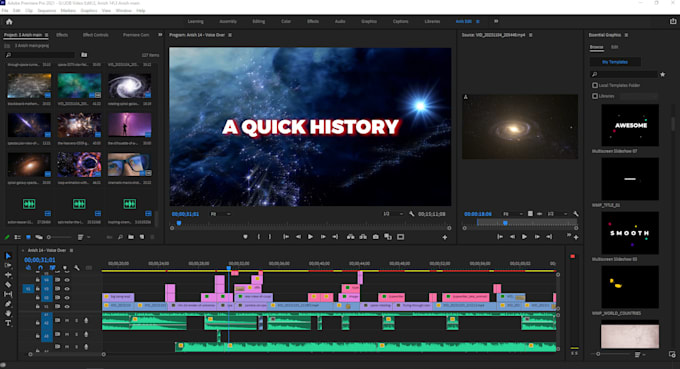This screenshot has width=680, height=369.
Task: Export frame with the camera icon
Action: pyautogui.click(x=376, y=237)
